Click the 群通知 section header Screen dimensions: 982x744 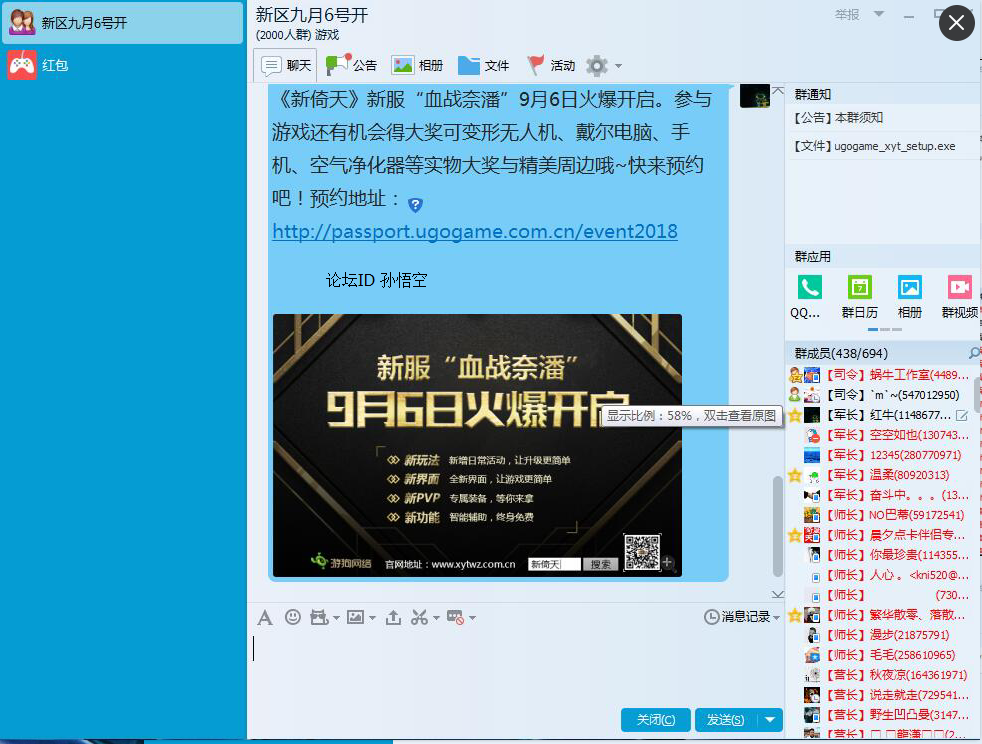click(x=813, y=95)
